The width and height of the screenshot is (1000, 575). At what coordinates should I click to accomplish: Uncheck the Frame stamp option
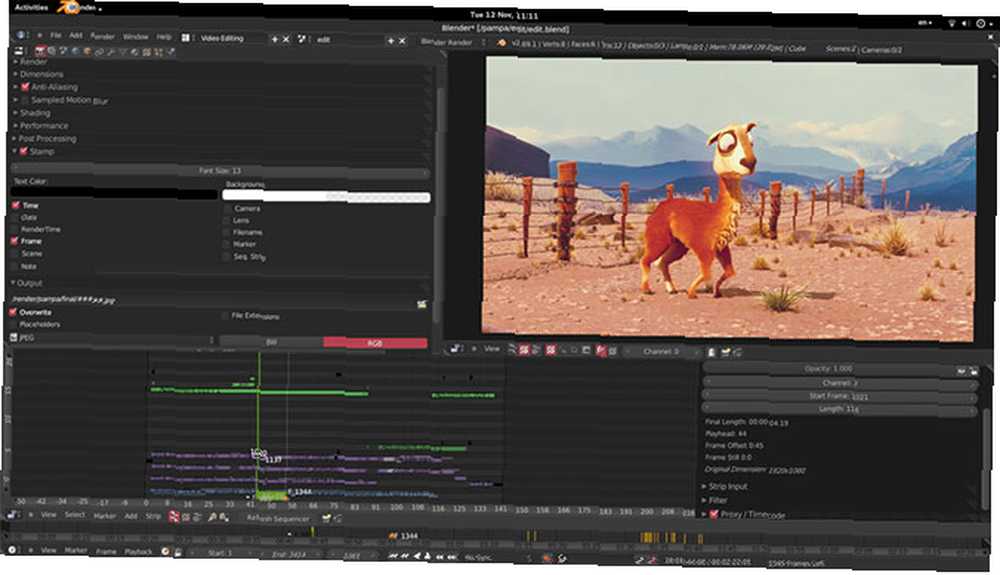tap(15, 241)
